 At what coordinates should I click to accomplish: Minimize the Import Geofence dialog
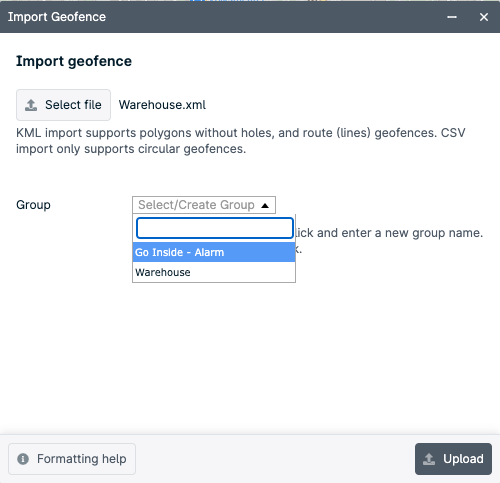click(452, 17)
